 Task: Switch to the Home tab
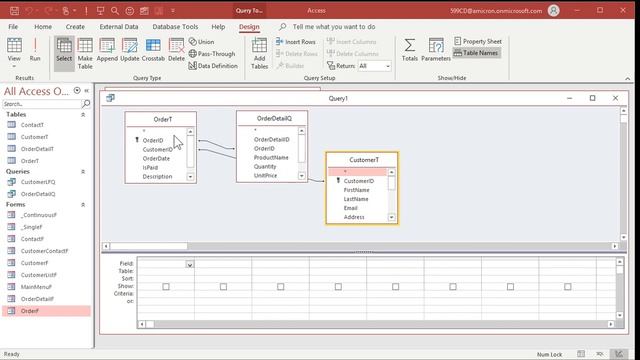click(x=43, y=27)
